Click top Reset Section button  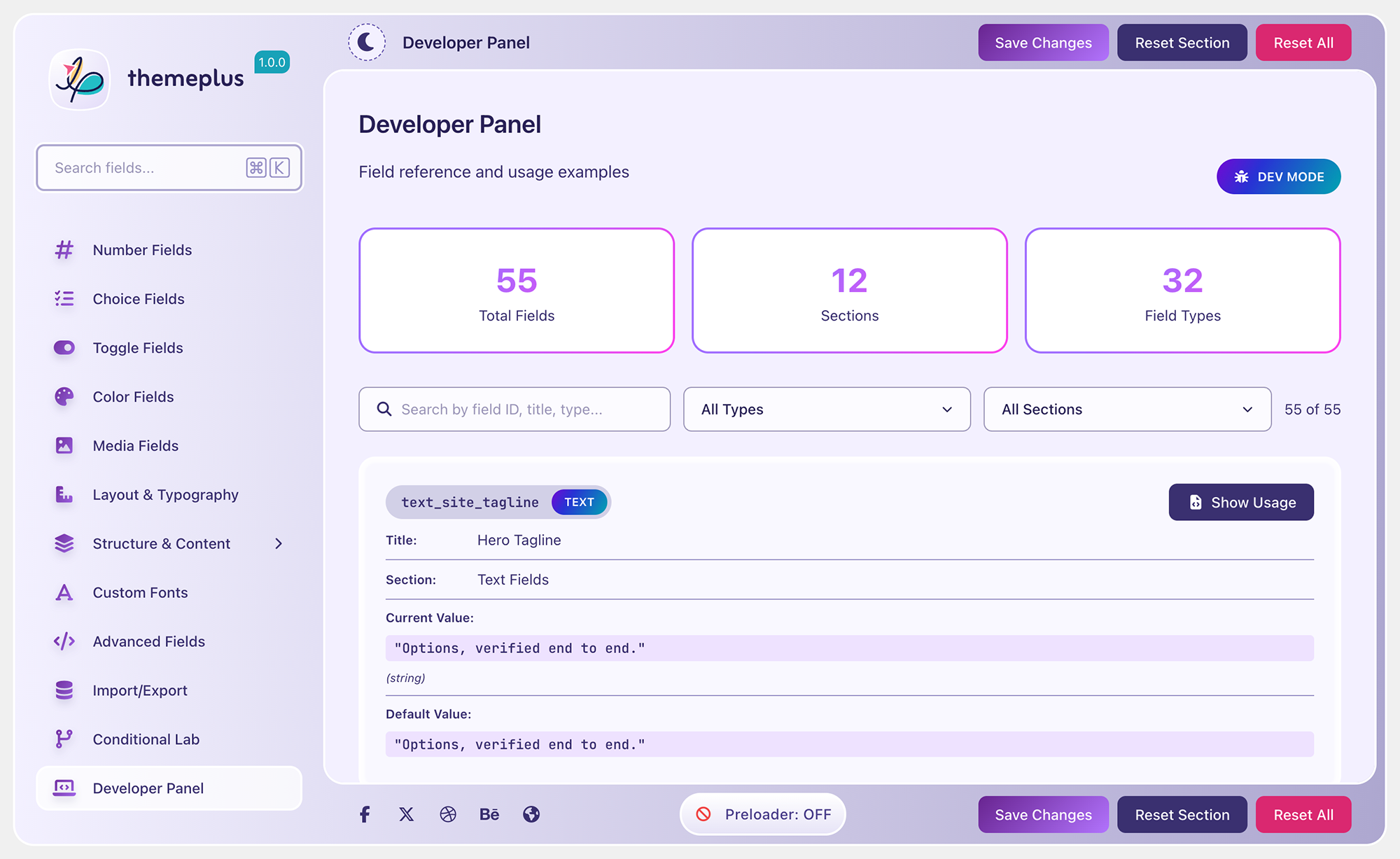point(1182,43)
